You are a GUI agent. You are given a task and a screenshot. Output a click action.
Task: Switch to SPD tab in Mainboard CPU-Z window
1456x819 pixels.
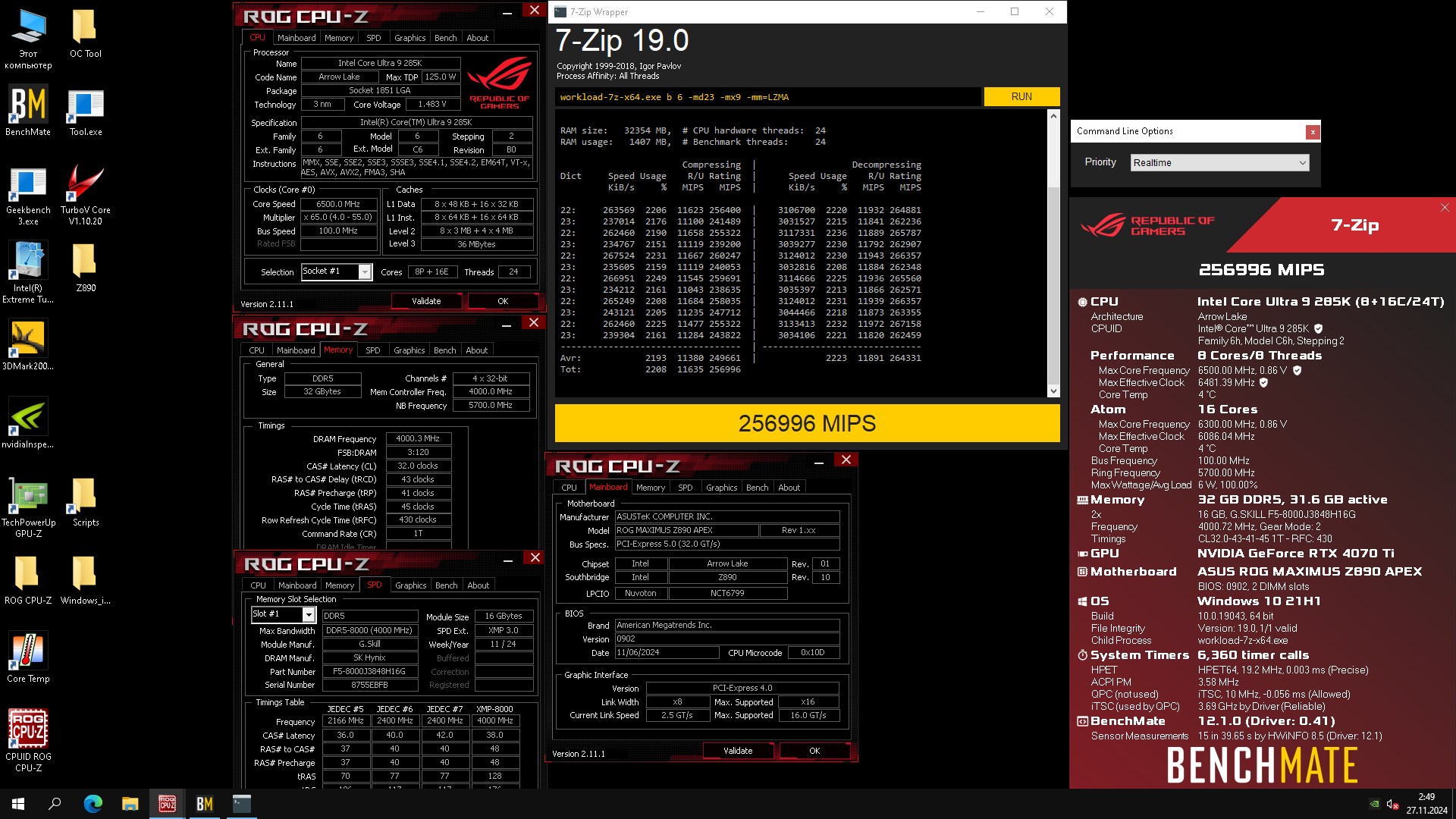[x=685, y=488]
